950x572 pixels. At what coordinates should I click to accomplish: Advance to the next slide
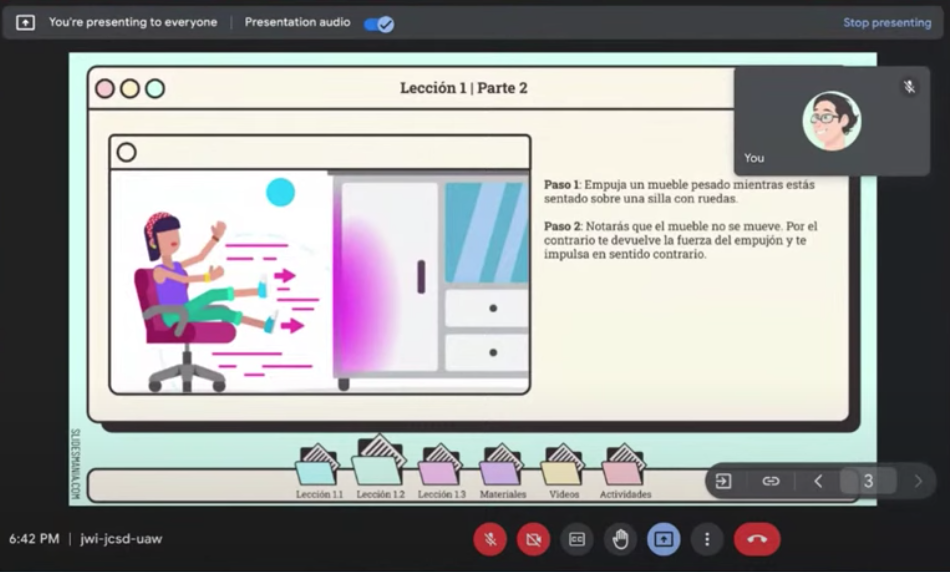pyautogui.click(x=918, y=481)
